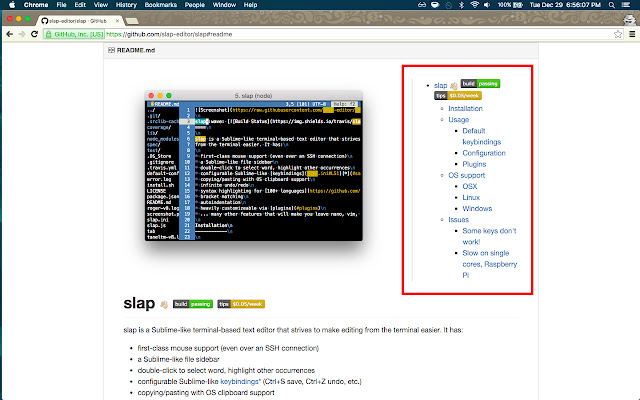
Task: Click the volume icon in the menu bar
Action: point(487,5)
